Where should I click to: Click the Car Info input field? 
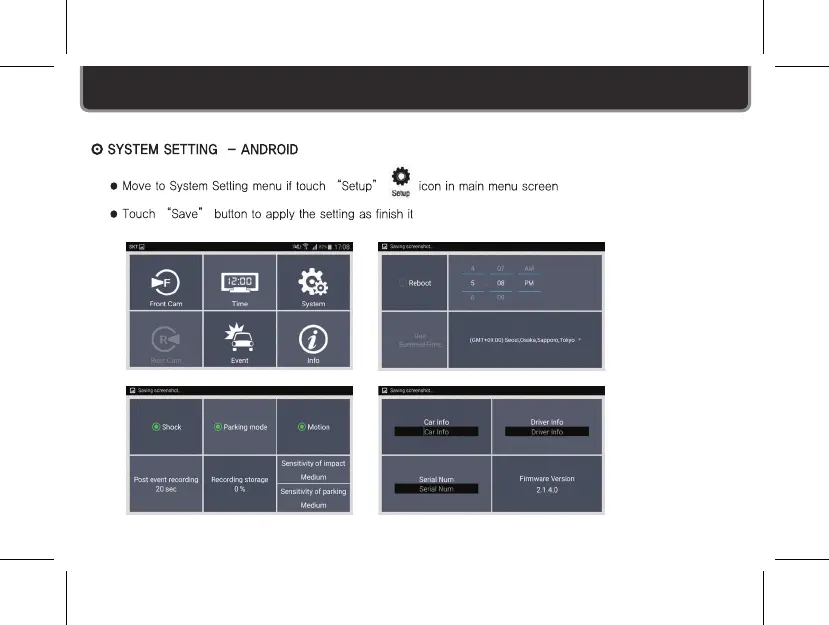436,431
